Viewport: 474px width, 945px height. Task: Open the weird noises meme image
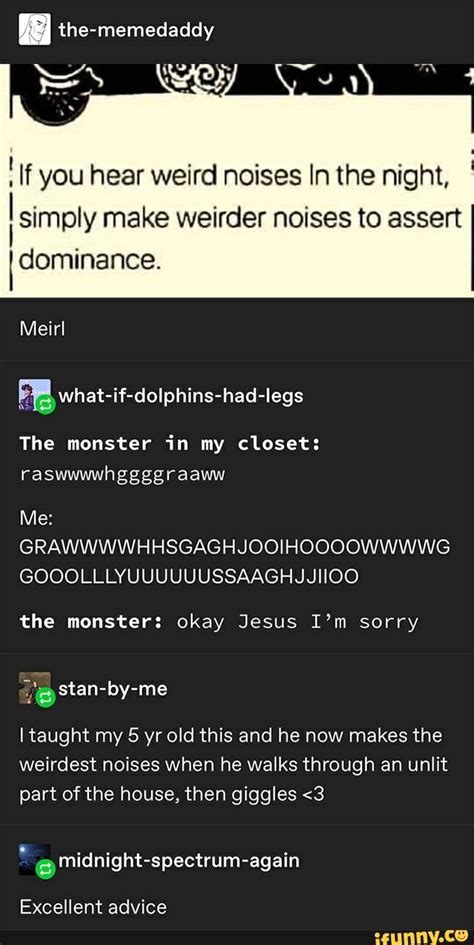(237, 180)
